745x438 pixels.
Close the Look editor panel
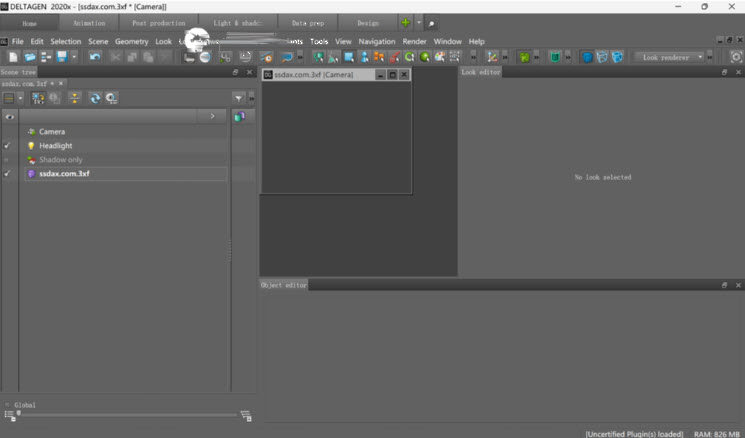click(x=737, y=72)
